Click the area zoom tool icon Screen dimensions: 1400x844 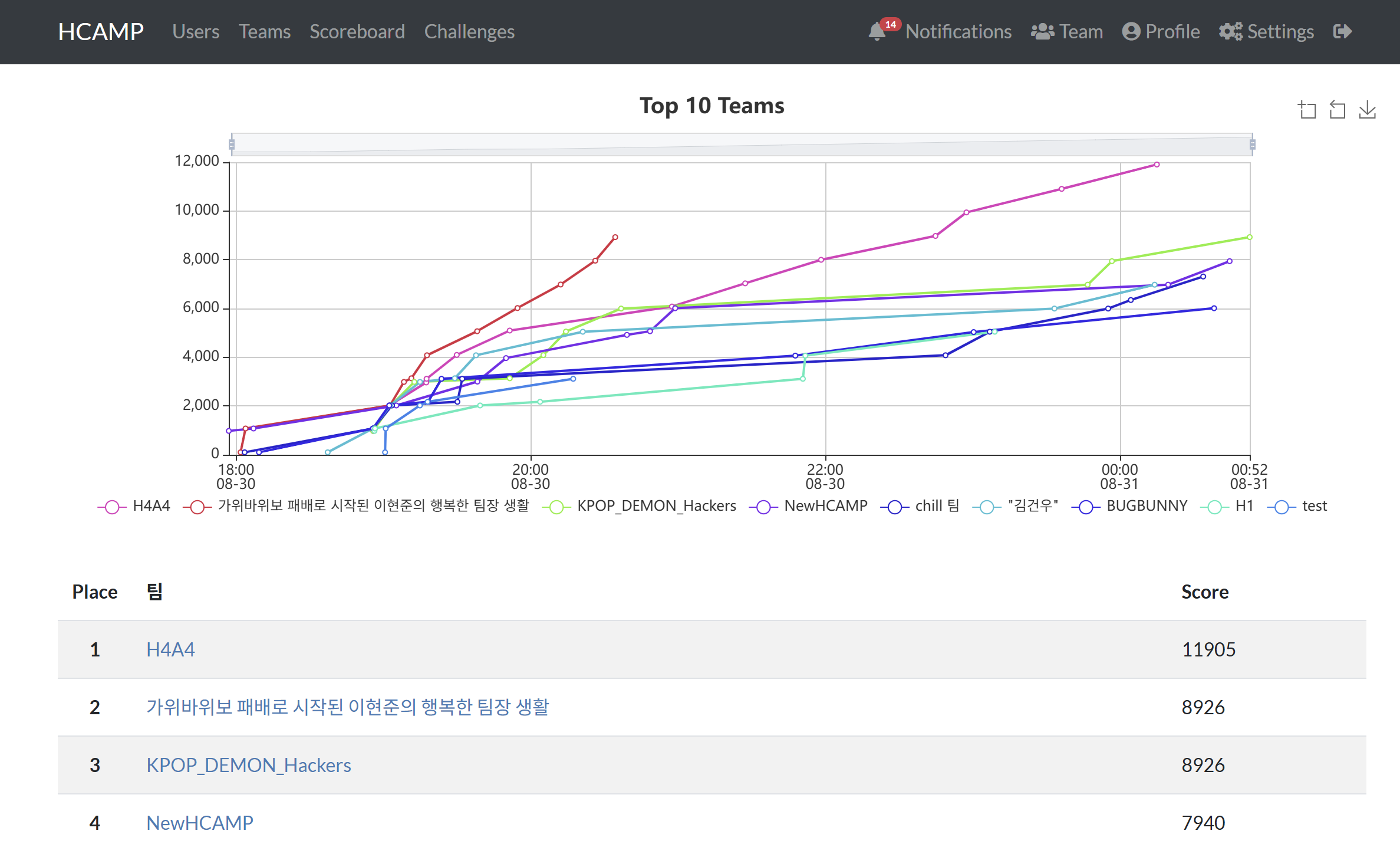point(1307,110)
